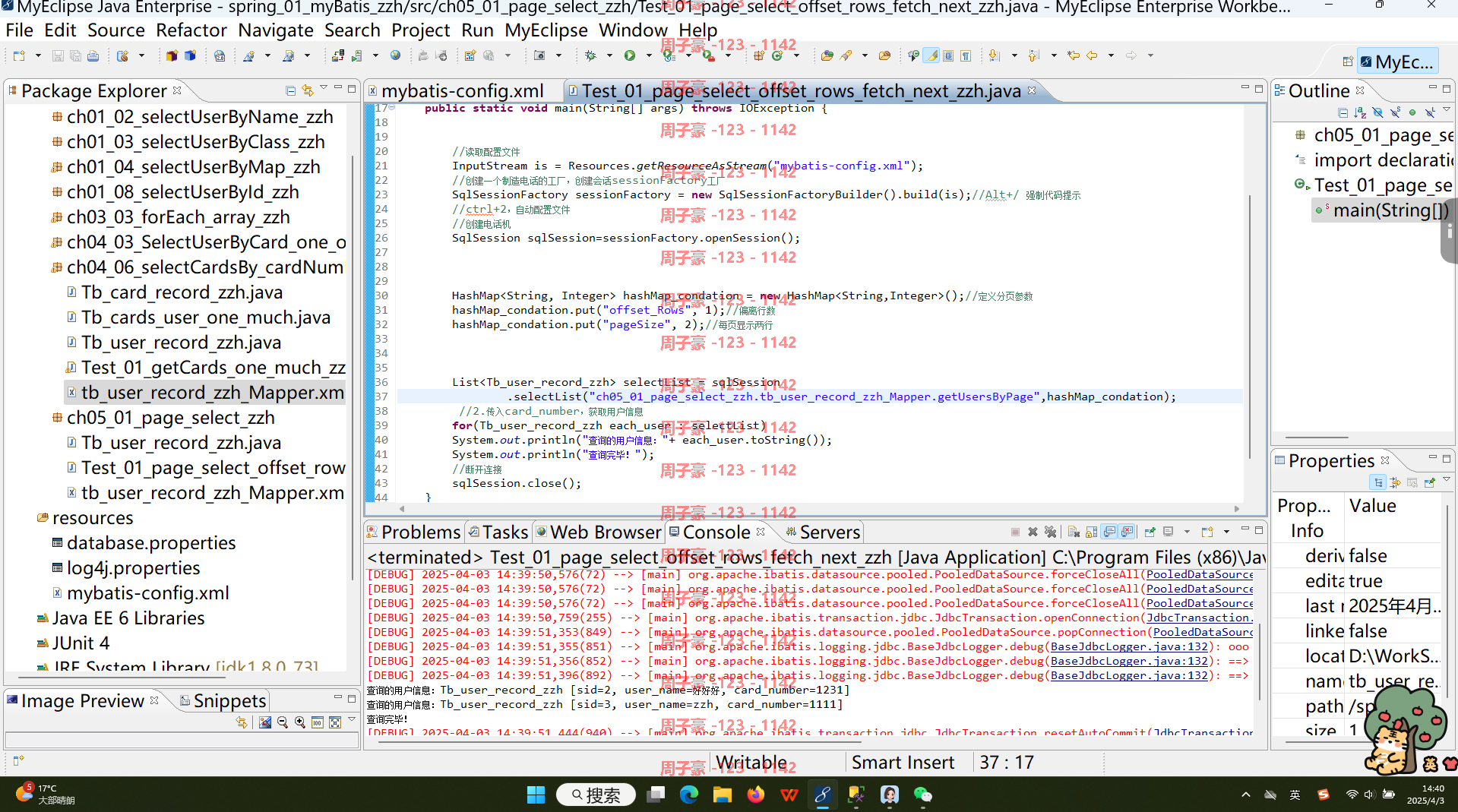Run the program with green play icon

[629, 55]
